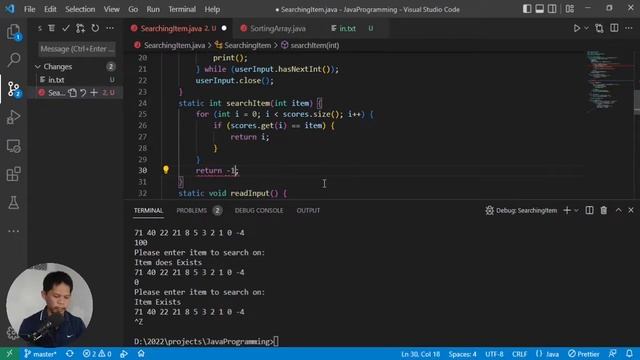Run Java file with play button

click(577, 28)
